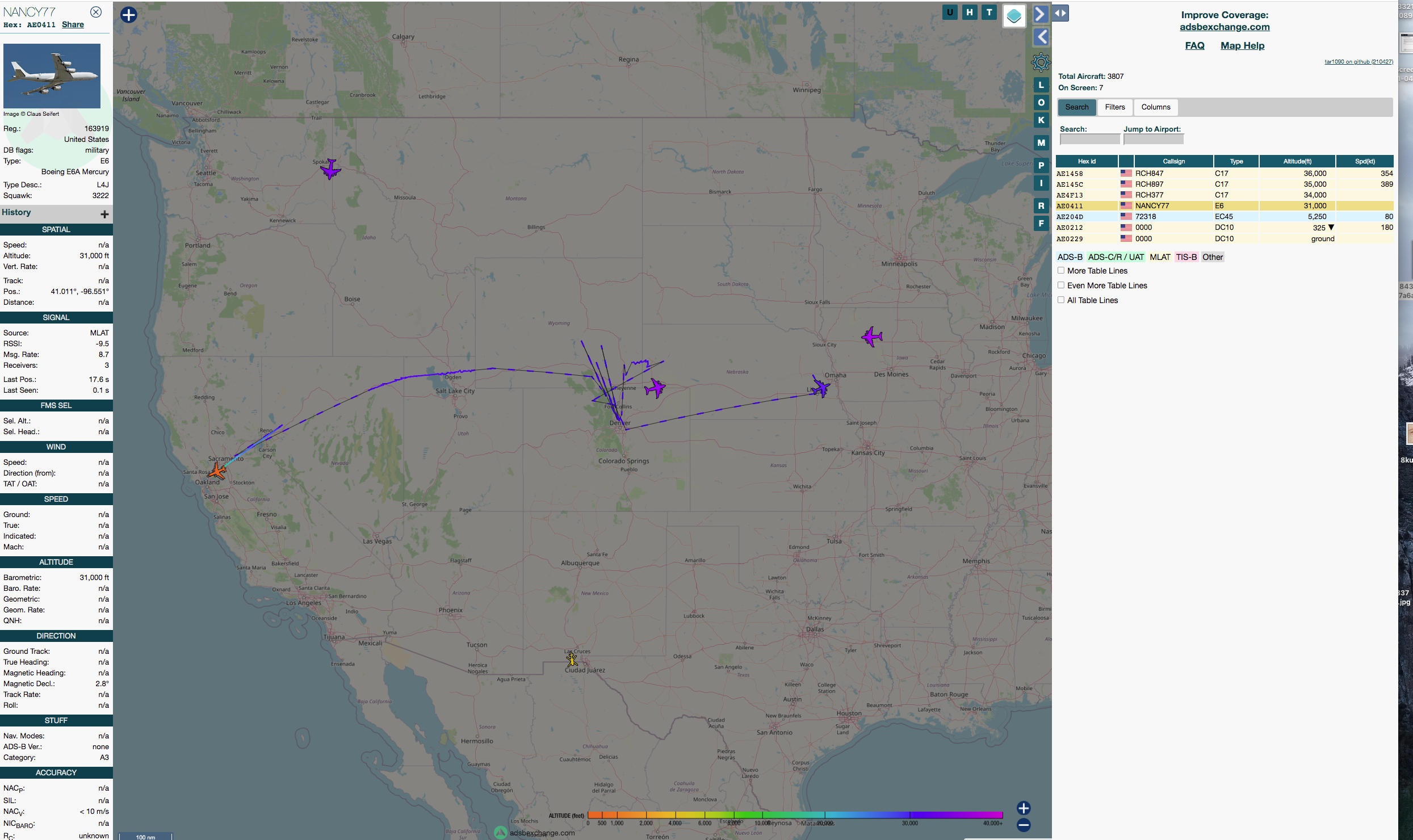The height and width of the screenshot is (840, 1413).
Task: Select NANCY77 row in aircraft table
Action: point(1225,206)
